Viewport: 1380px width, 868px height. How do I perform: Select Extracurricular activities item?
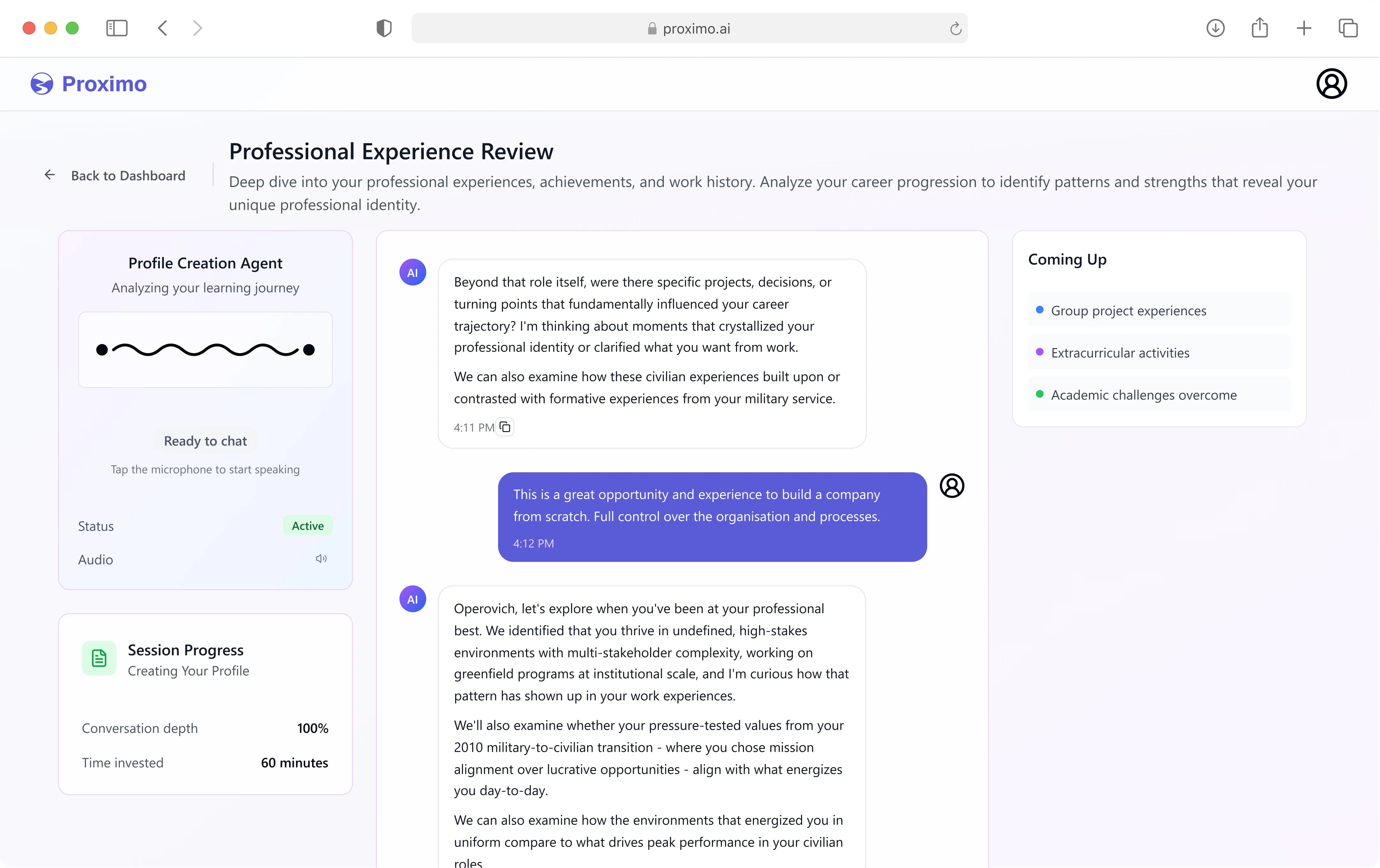coord(1120,353)
